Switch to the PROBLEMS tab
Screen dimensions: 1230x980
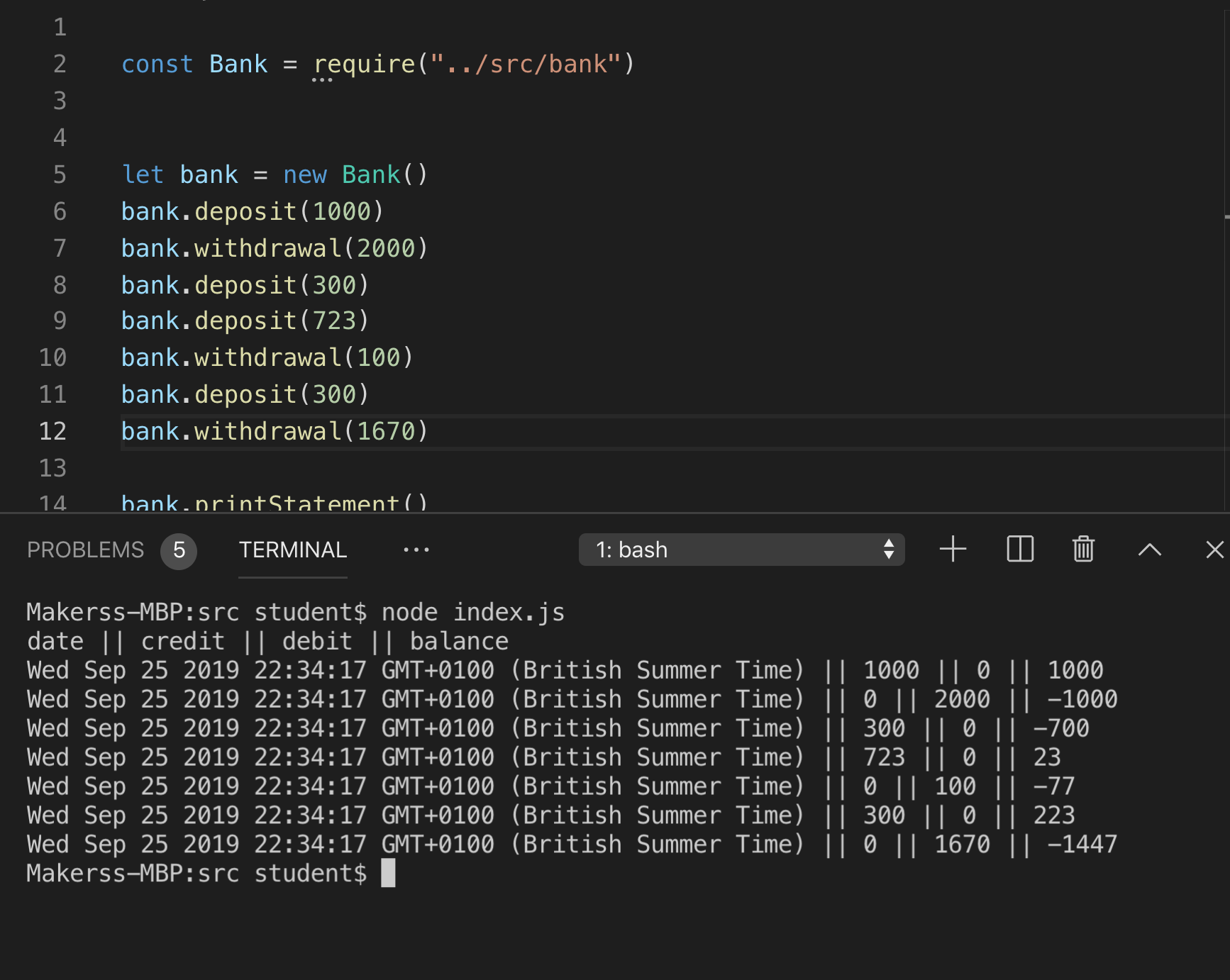tap(85, 550)
